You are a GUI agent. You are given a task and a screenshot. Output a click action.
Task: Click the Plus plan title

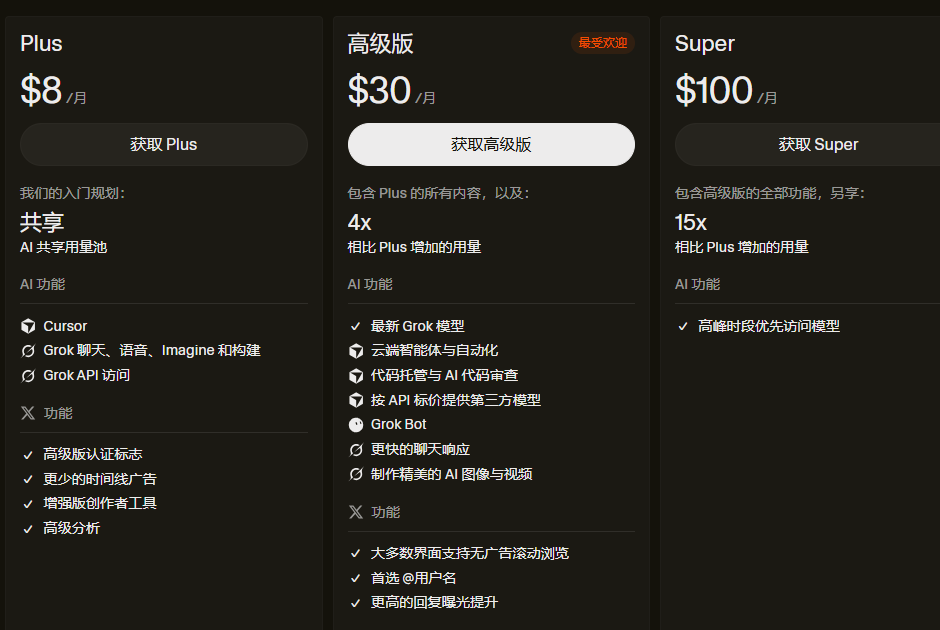[x=41, y=44]
